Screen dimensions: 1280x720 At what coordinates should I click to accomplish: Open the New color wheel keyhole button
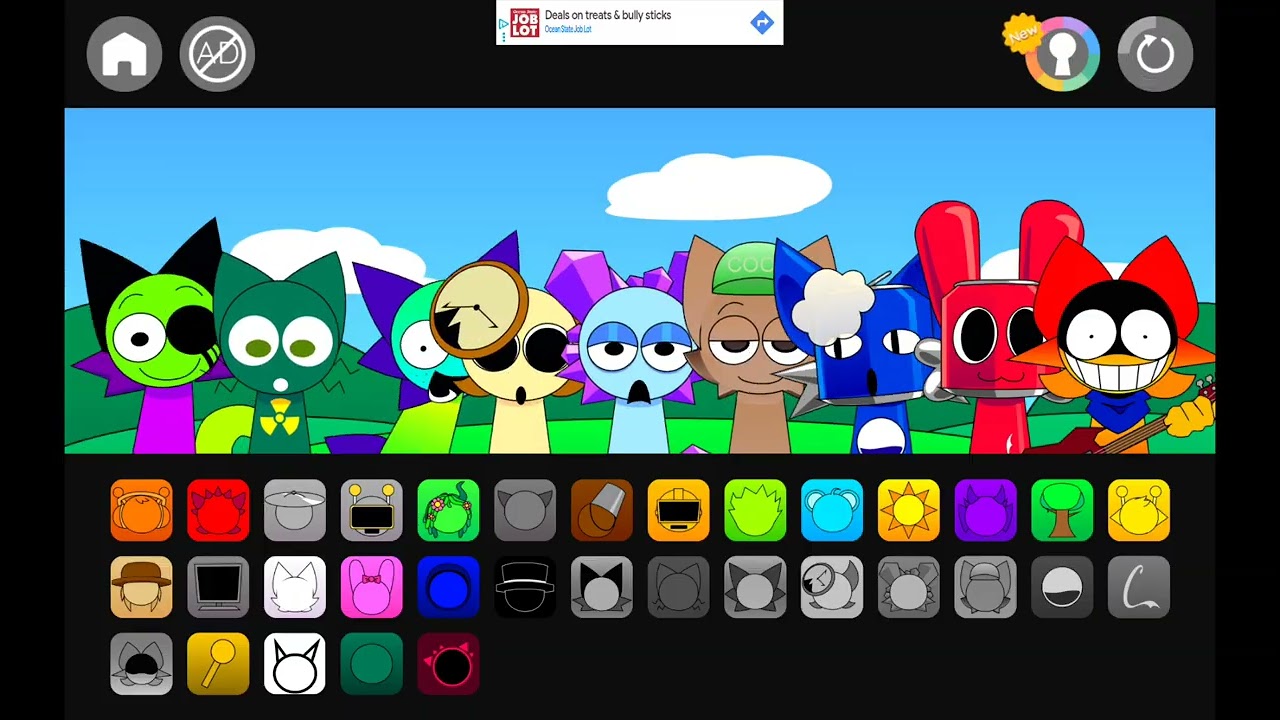tap(1062, 54)
